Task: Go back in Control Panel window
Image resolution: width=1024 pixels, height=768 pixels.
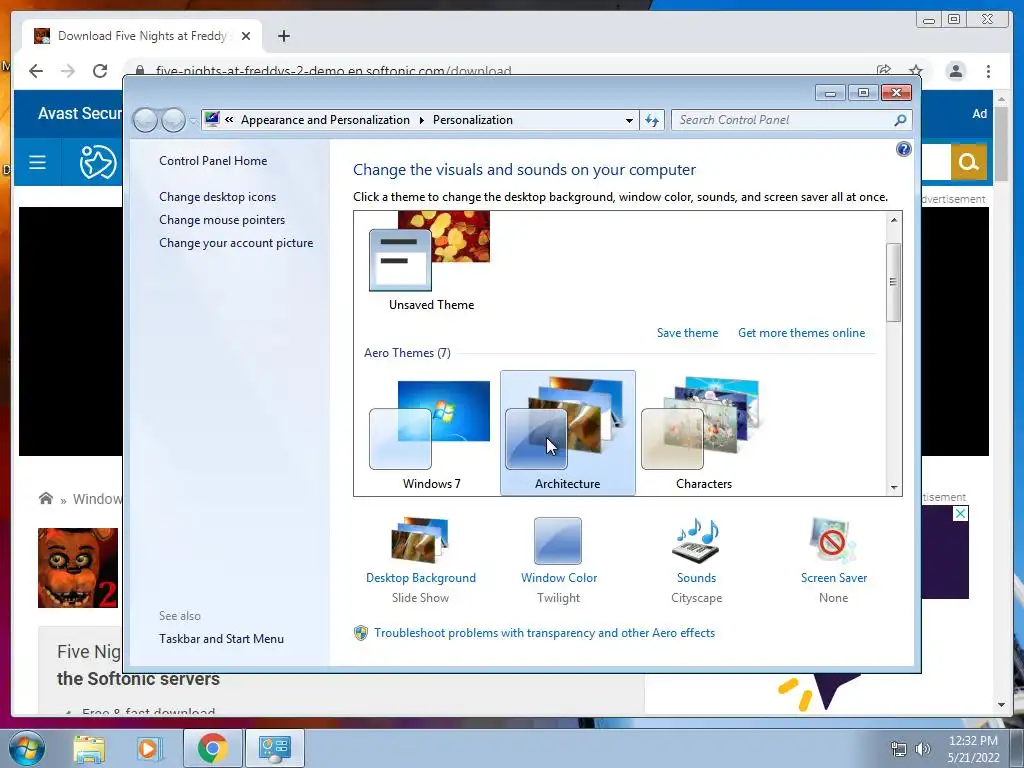Action: click(x=145, y=120)
